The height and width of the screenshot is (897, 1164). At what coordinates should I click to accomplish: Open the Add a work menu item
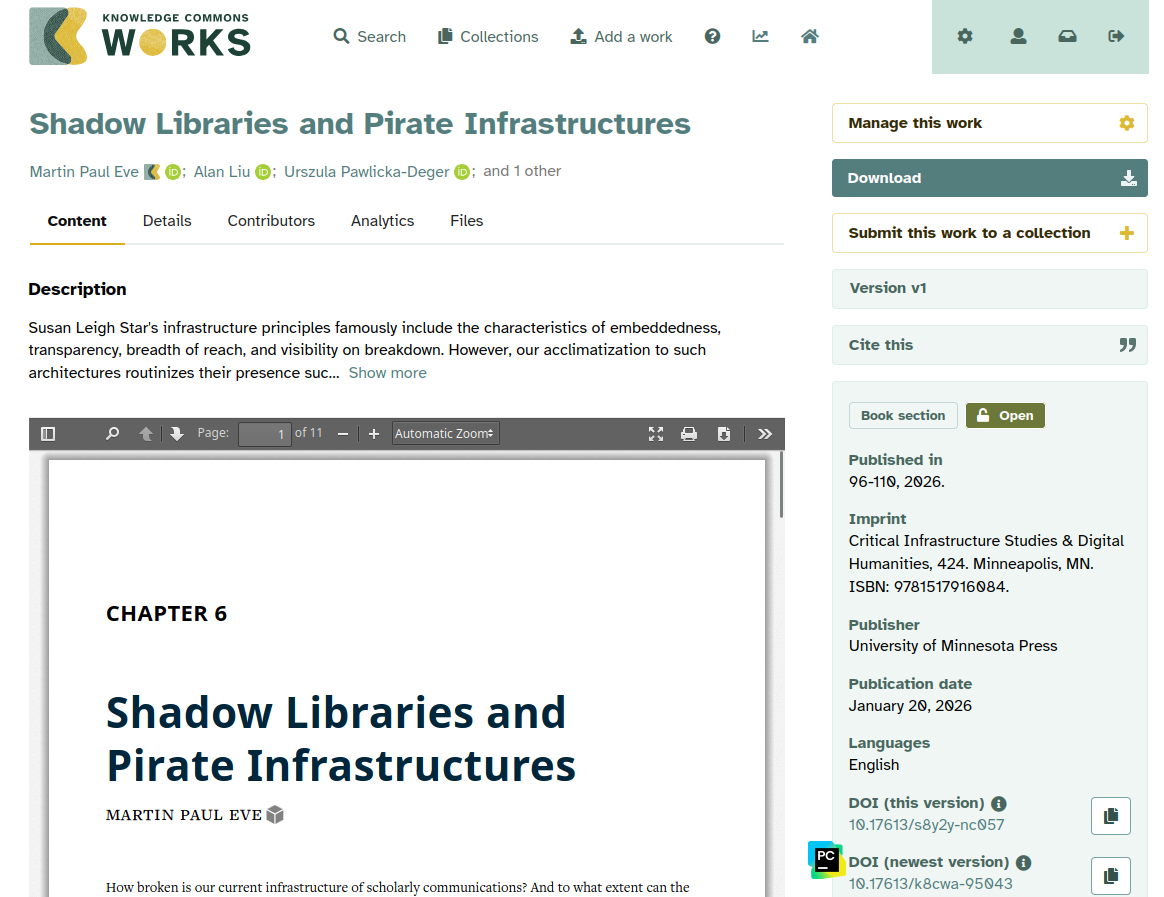click(621, 36)
